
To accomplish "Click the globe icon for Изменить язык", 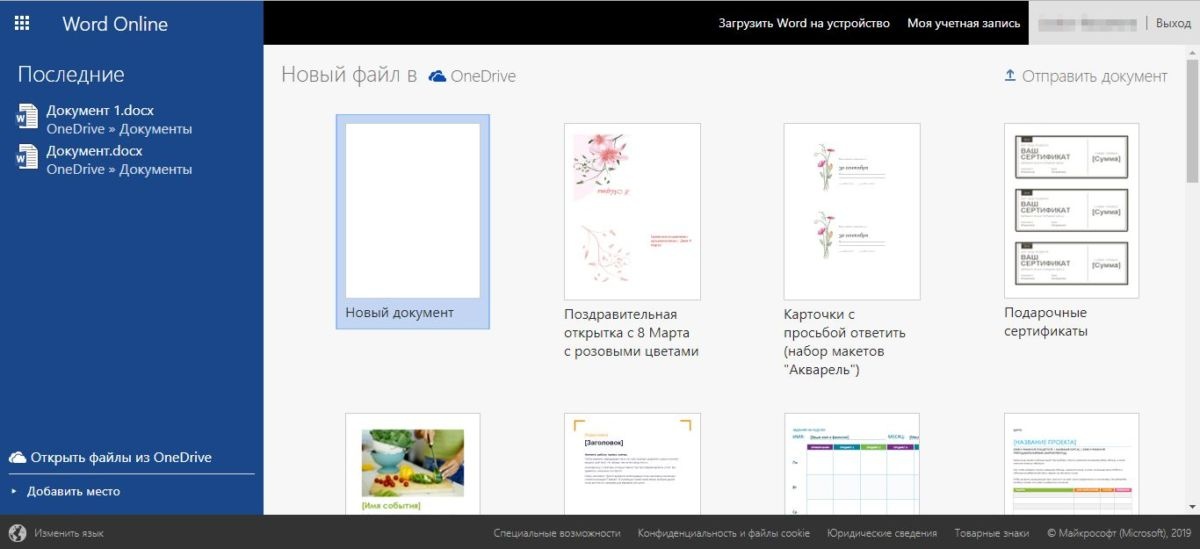I will click(x=17, y=533).
